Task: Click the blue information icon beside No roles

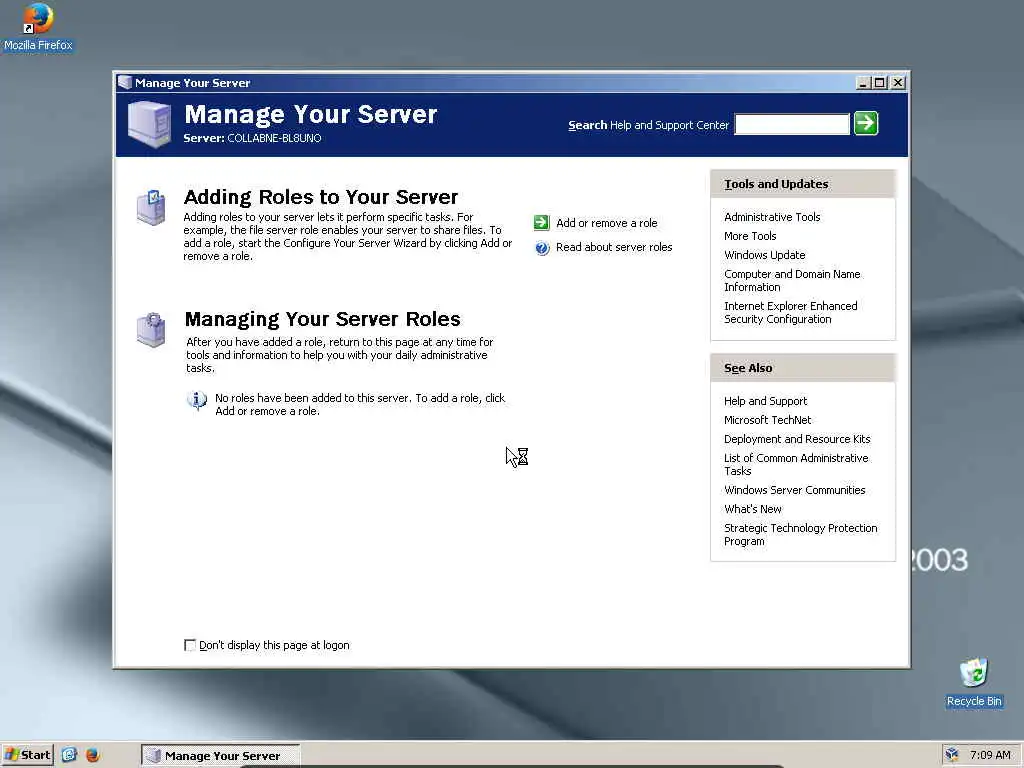Action: pyautogui.click(x=197, y=400)
